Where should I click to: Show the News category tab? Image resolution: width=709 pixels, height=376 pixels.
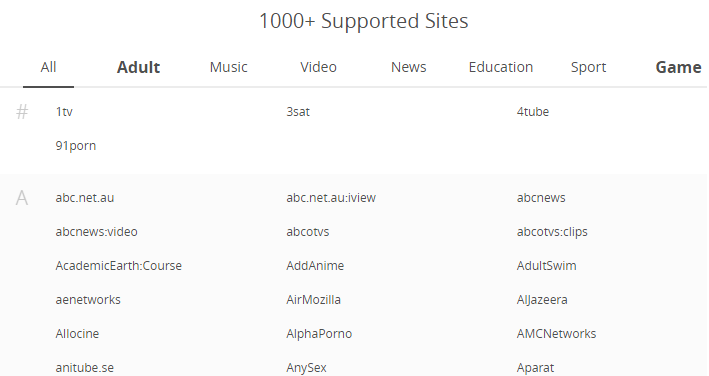tap(408, 67)
